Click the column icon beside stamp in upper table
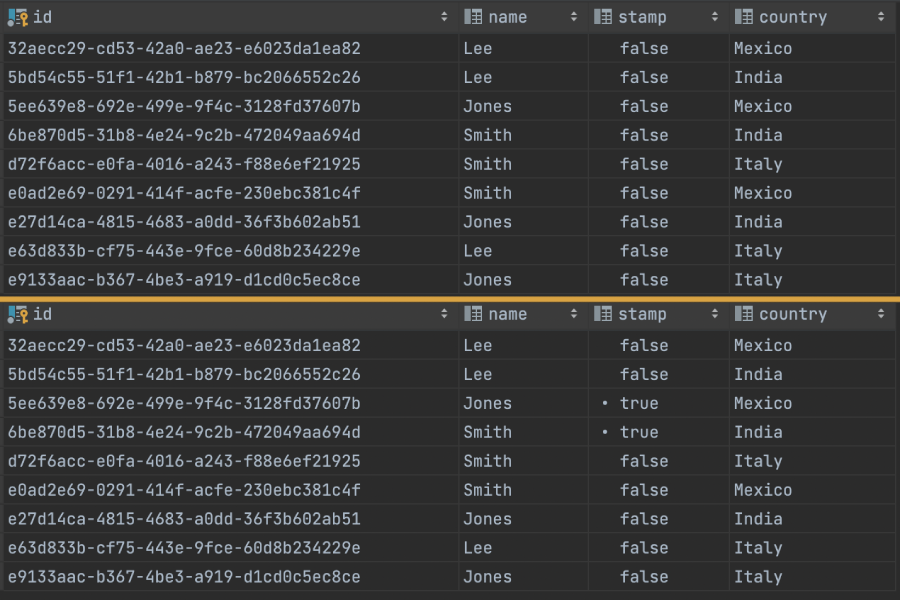The width and height of the screenshot is (900, 600). pos(603,17)
